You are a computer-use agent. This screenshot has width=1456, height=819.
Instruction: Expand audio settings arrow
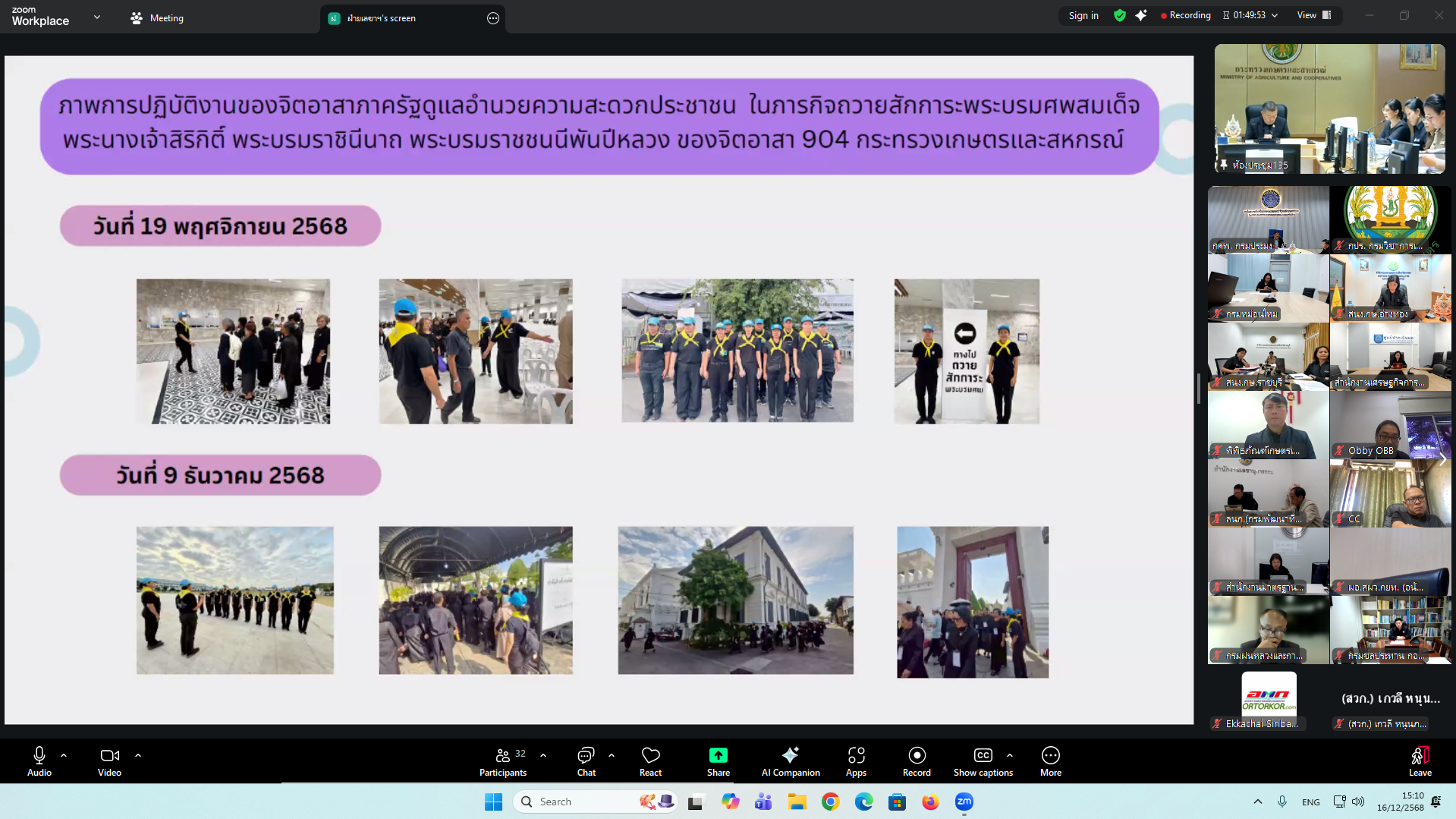click(64, 755)
